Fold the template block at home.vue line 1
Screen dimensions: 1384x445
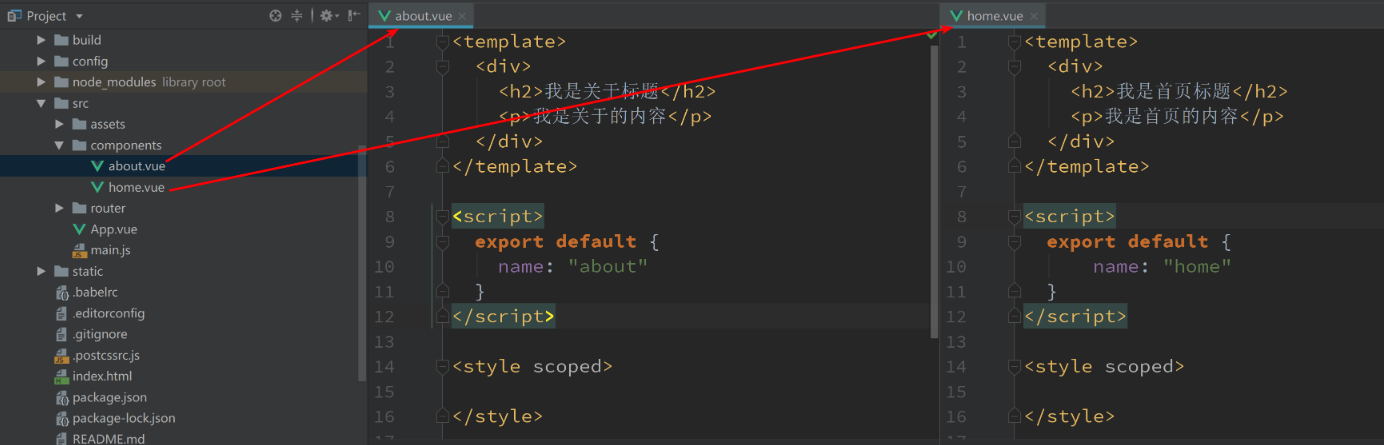1014,42
